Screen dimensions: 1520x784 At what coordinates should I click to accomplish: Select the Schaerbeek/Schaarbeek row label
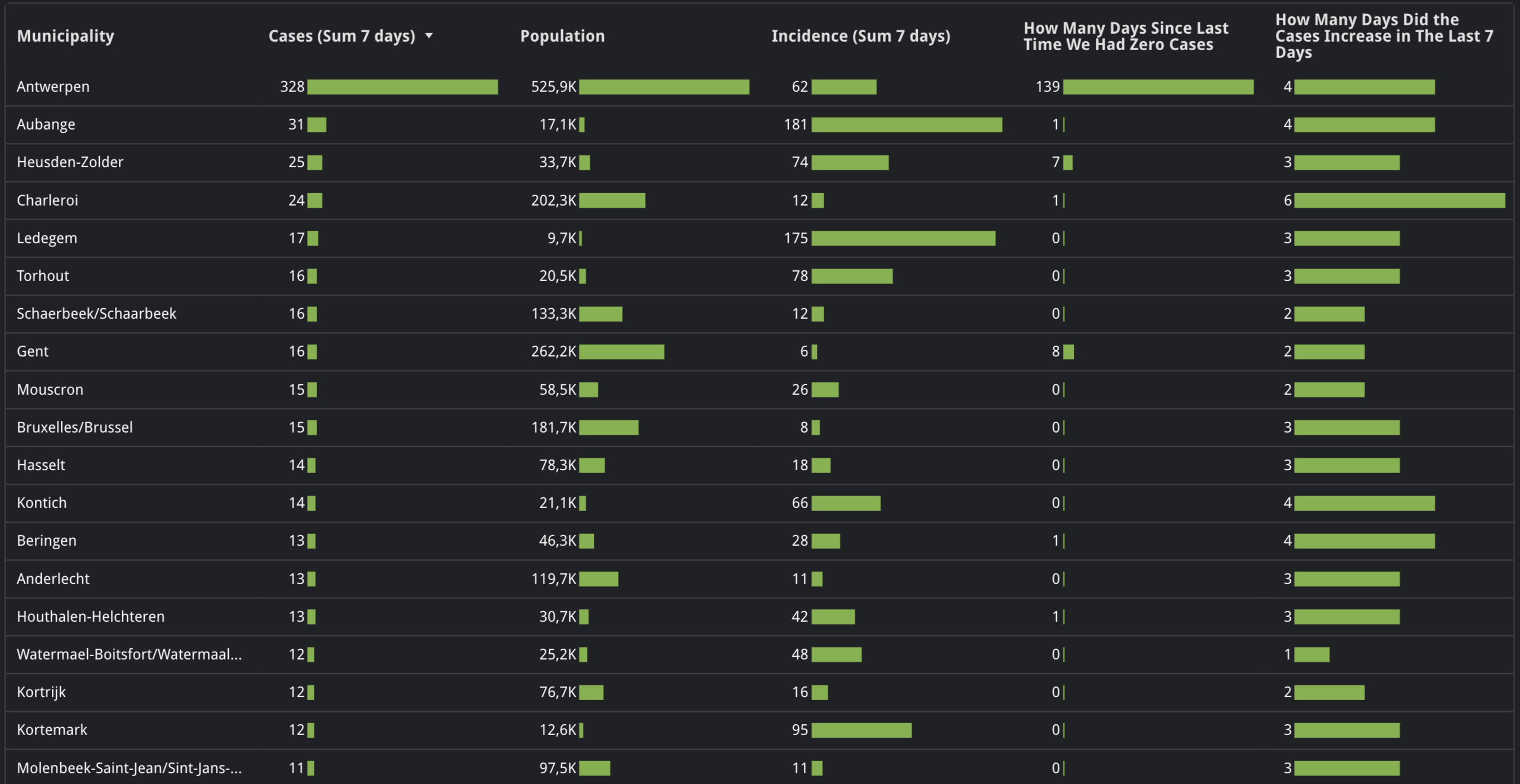96,314
